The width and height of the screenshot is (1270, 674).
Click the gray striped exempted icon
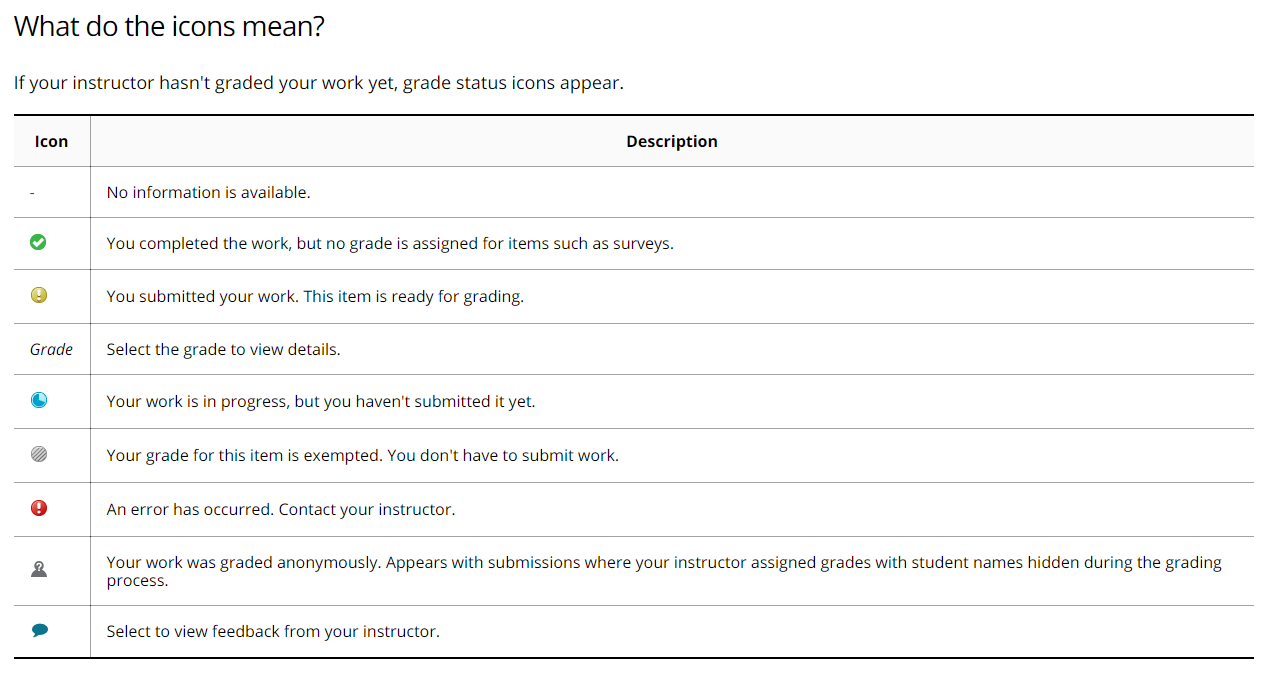point(39,454)
